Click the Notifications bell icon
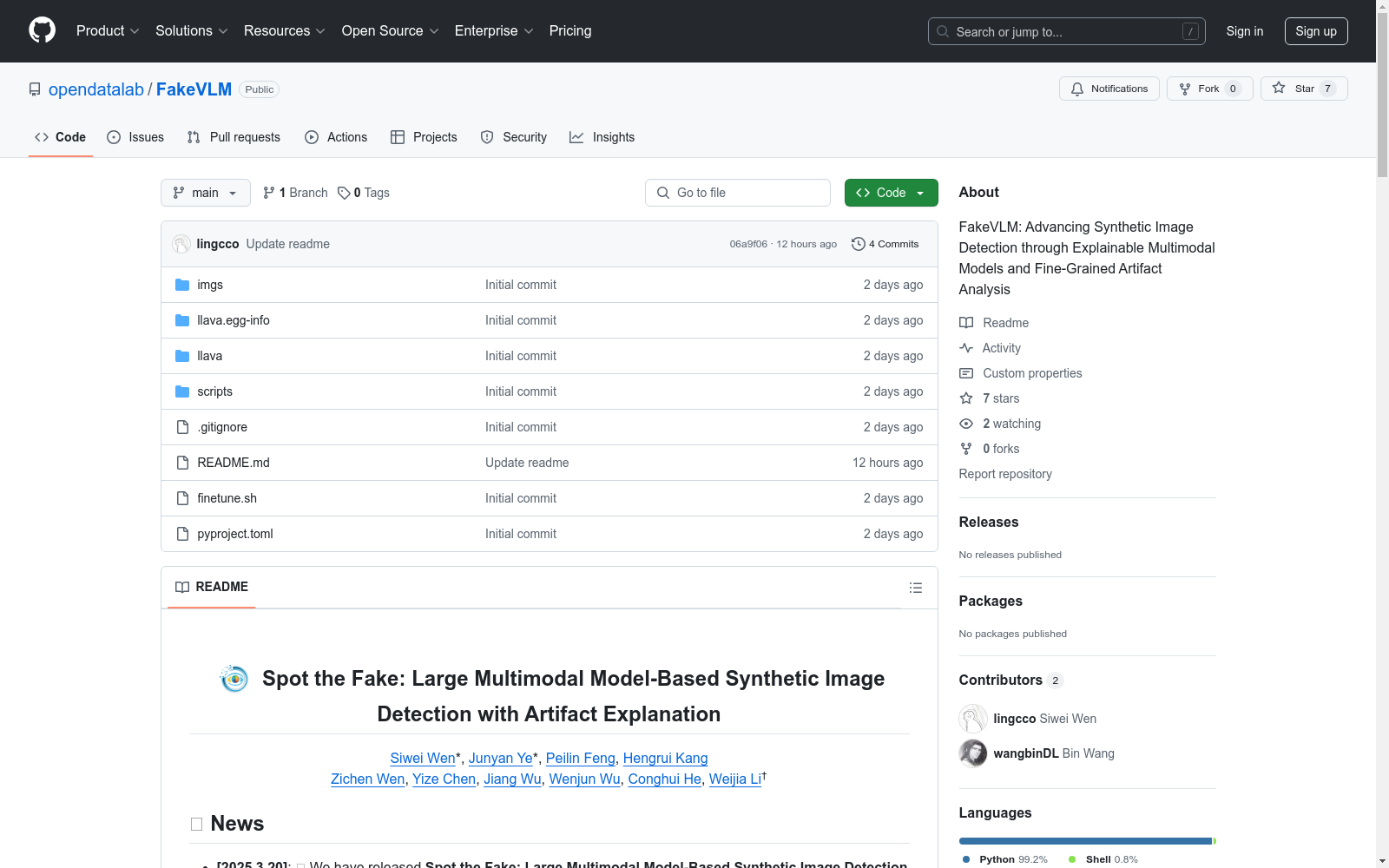Viewport: 1389px width, 868px height. coord(1077,89)
